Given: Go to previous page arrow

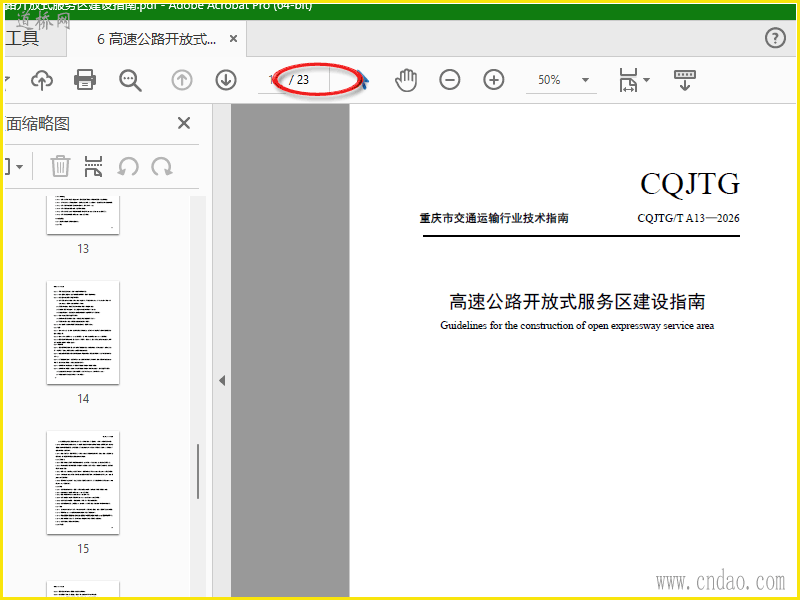Looking at the screenshot, I should 182,80.
